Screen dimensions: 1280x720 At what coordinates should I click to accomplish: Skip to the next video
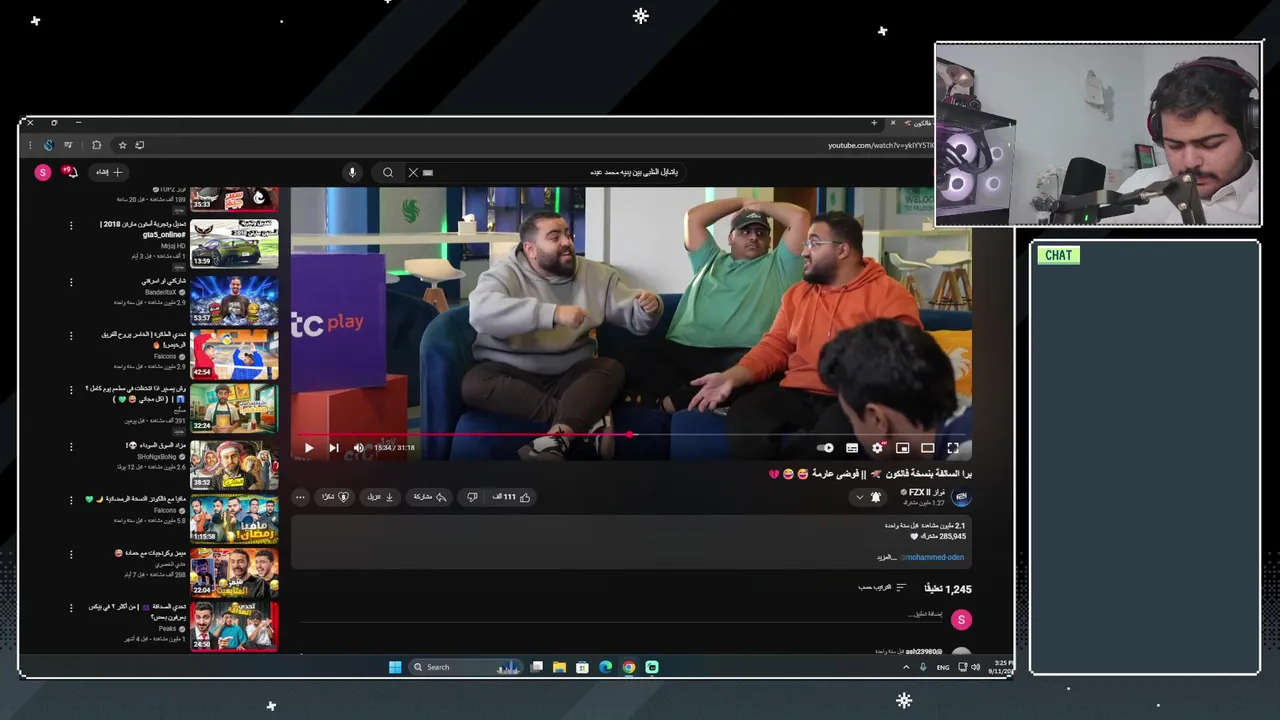[334, 448]
